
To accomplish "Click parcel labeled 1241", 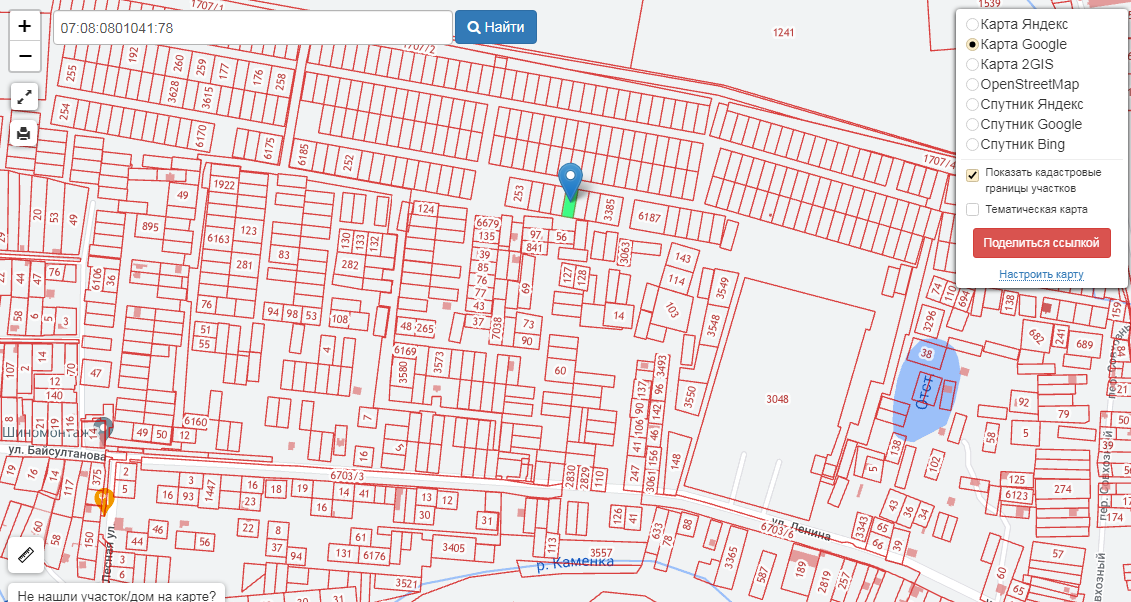I will [783, 32].
